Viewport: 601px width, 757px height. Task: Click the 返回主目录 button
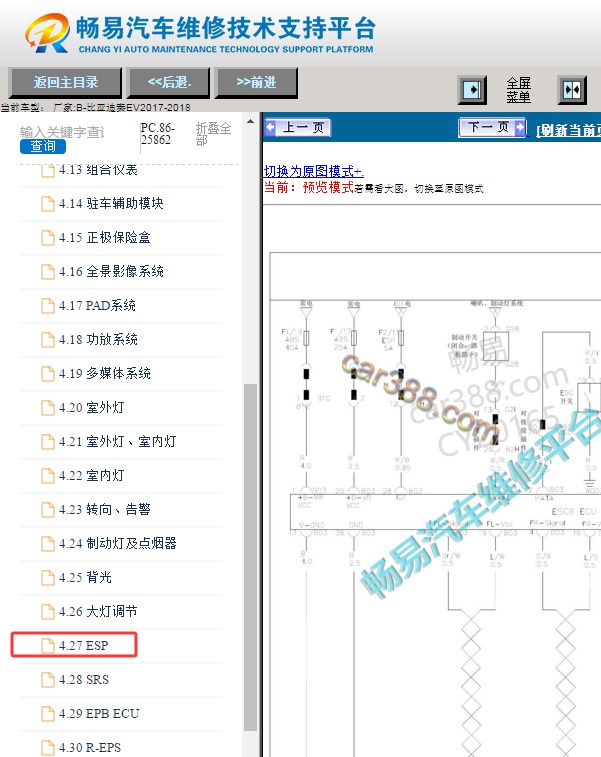click(65, 83)
